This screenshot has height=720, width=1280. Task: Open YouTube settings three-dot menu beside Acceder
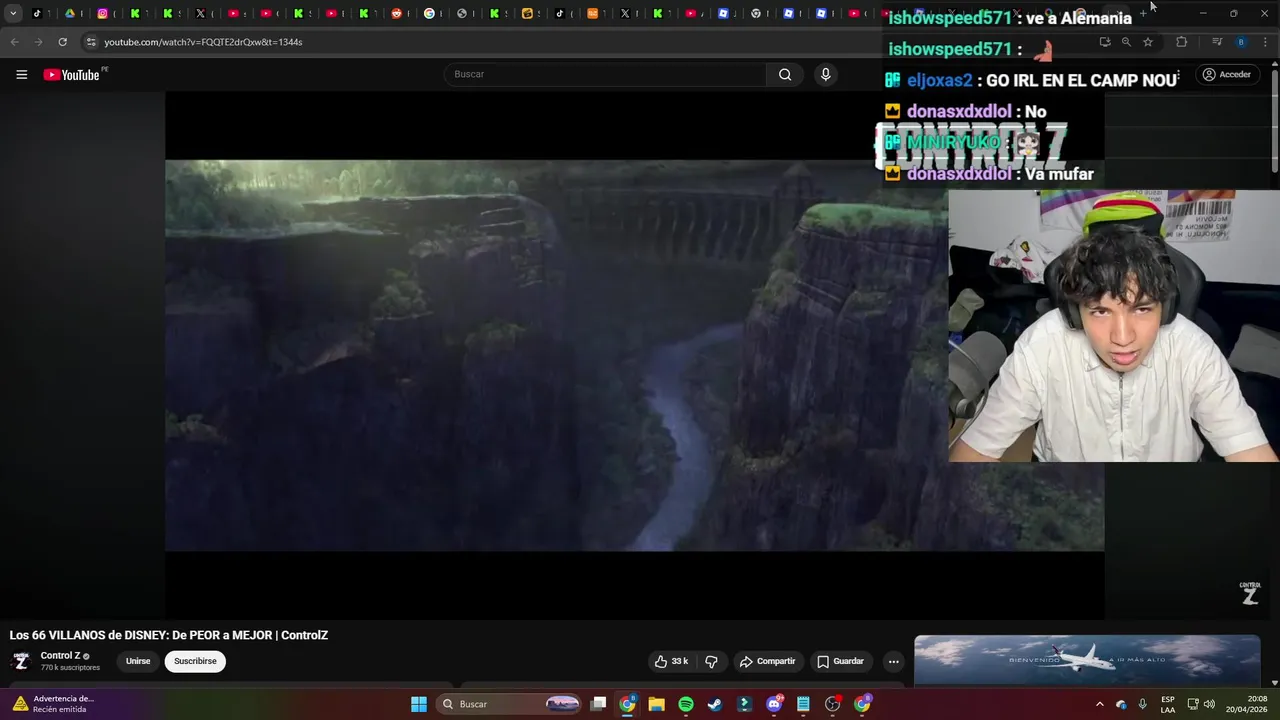(x=1178, y=74)
